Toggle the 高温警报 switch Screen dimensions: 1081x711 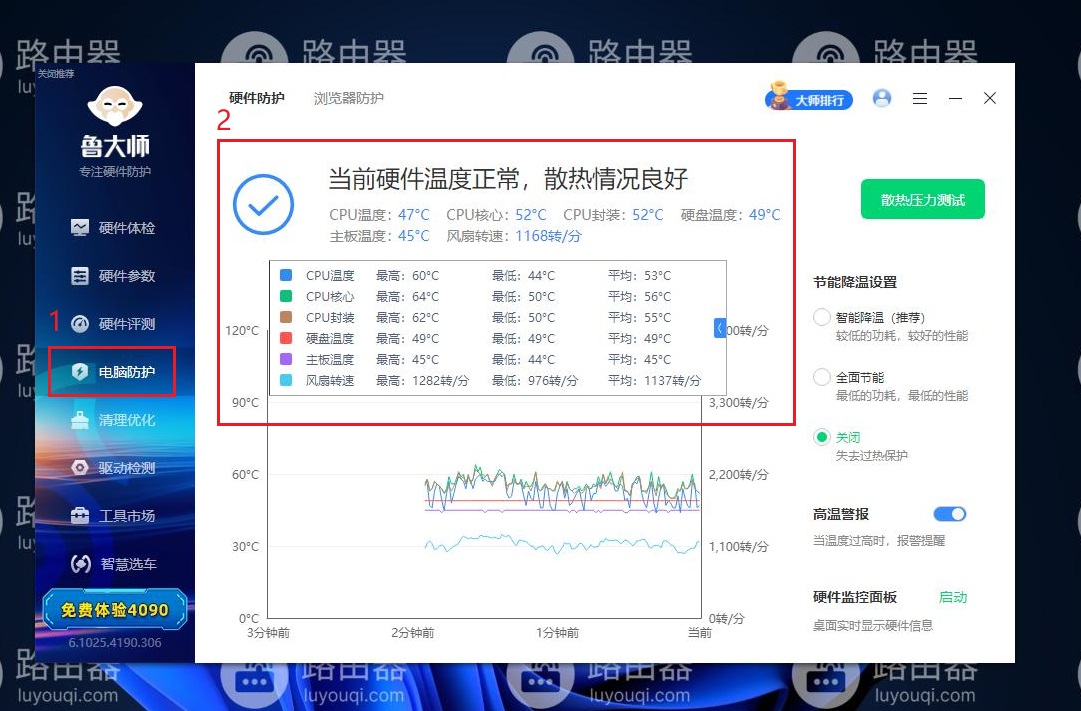[950, 514]
